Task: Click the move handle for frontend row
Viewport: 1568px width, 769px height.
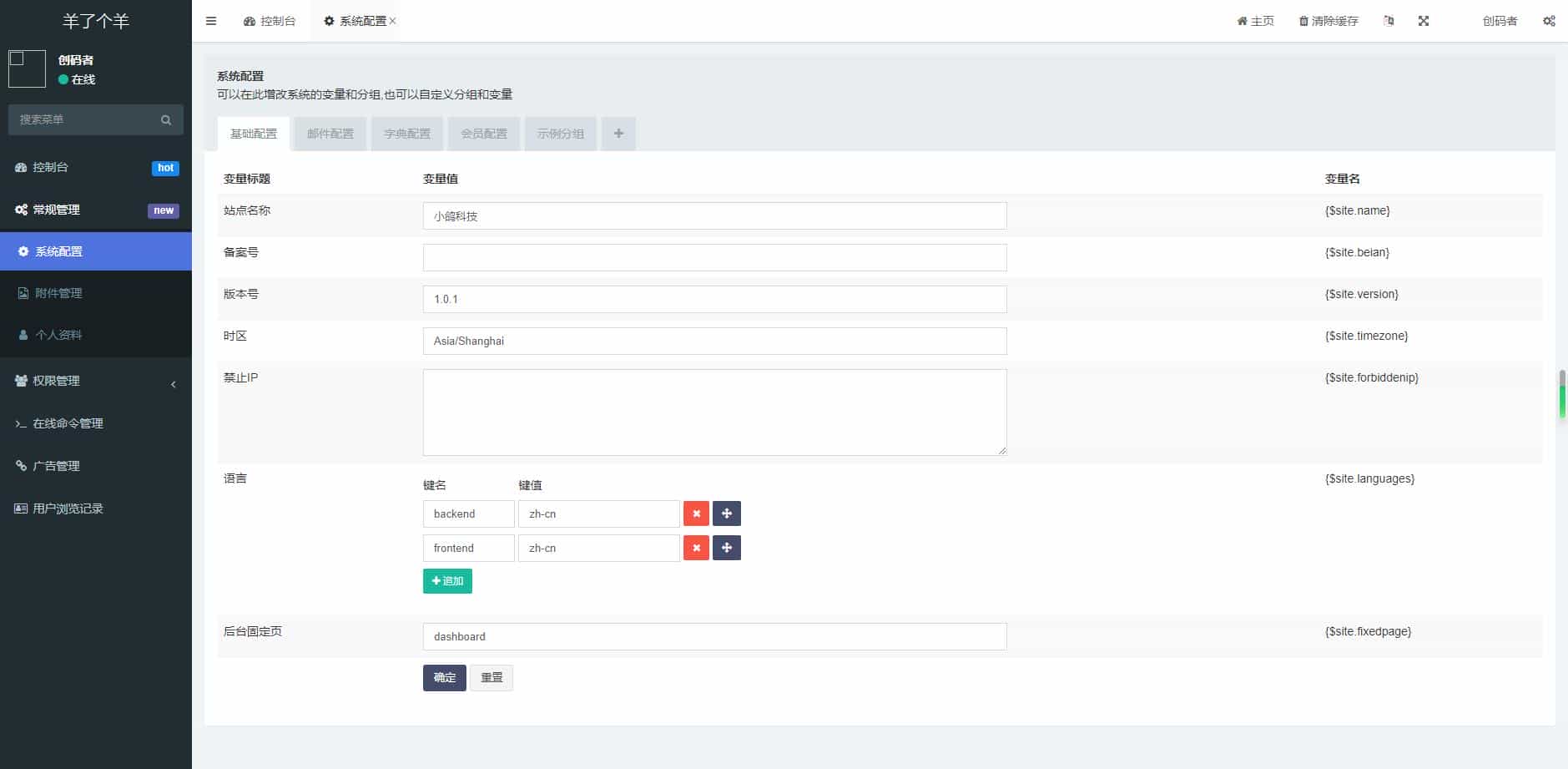Action: [x=727, y=548]
